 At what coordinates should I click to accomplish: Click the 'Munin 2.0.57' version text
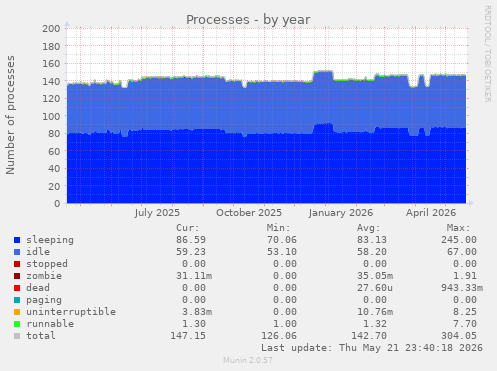click(x=248, y=360)
